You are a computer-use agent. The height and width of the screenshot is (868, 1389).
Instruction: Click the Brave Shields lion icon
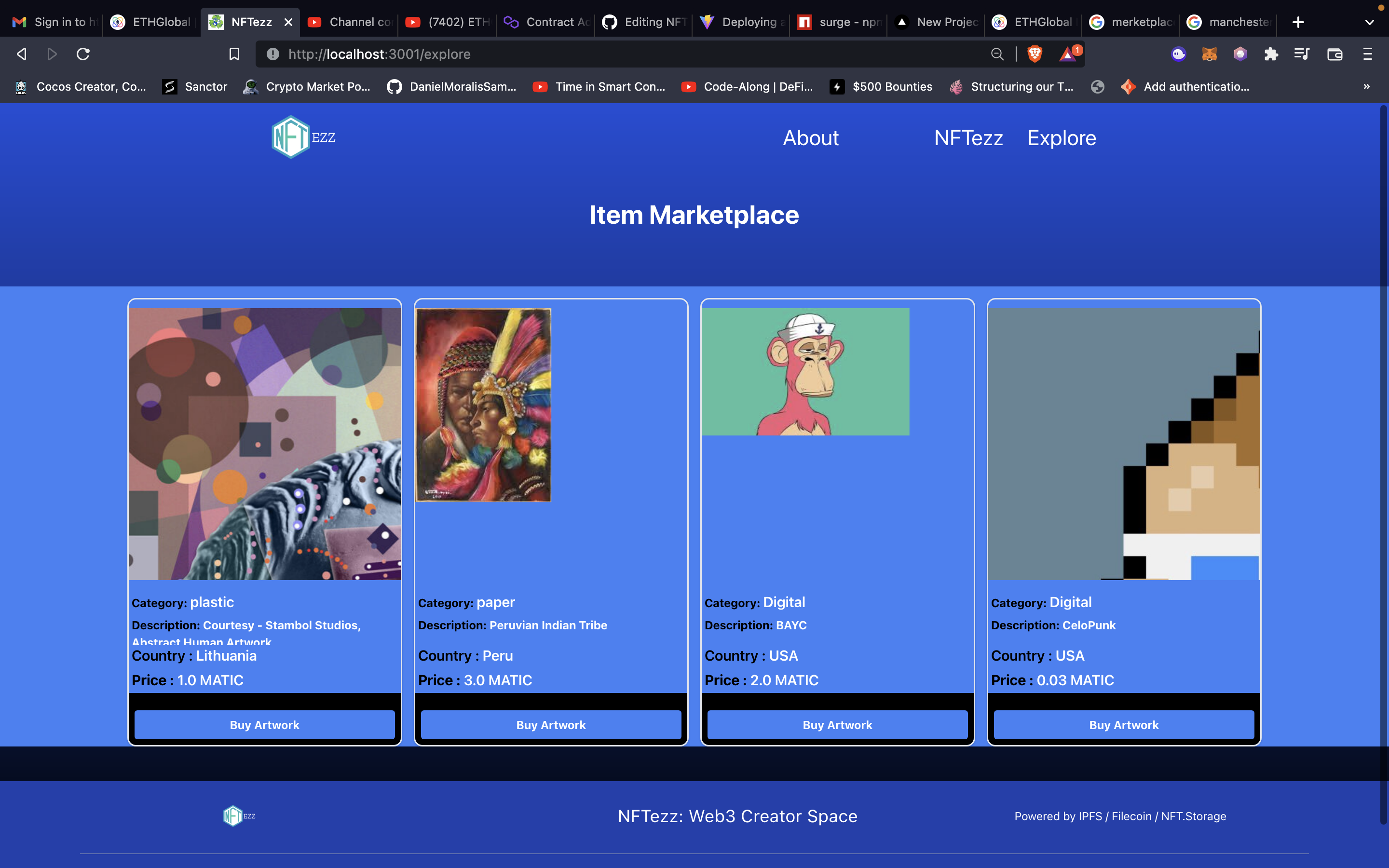coord(1035,54)
